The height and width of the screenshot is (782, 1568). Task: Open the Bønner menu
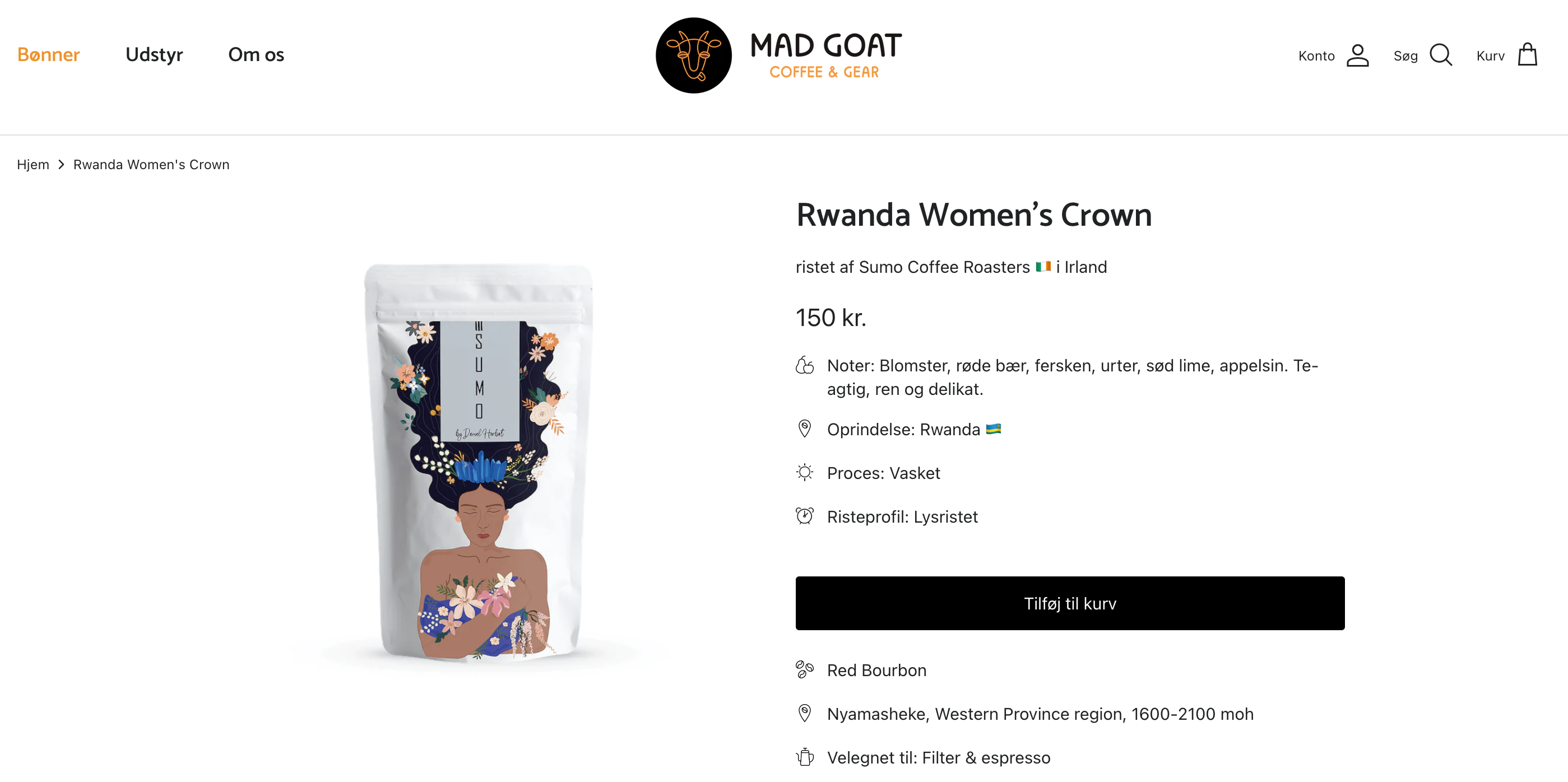[49, 55]
